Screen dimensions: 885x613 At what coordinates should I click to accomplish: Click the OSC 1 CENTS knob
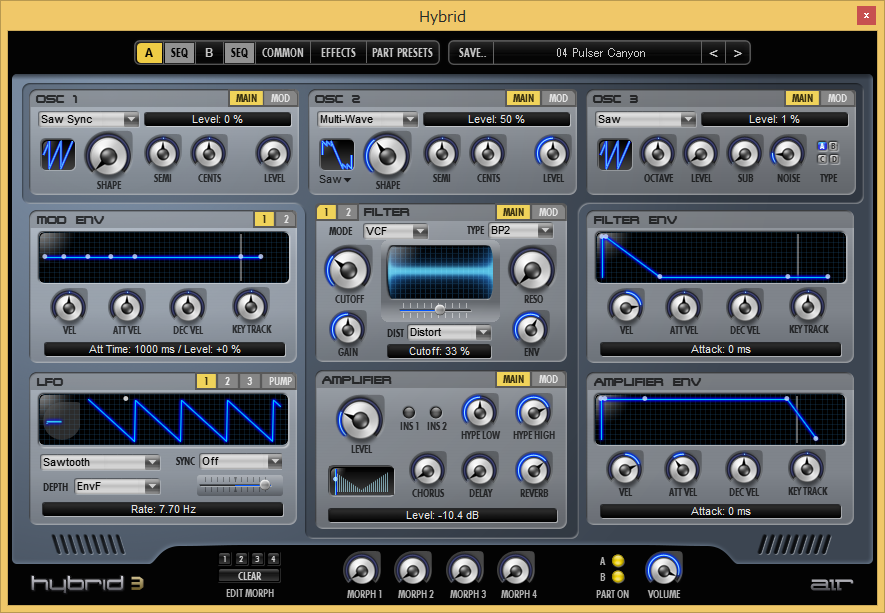tap(209, 153)
